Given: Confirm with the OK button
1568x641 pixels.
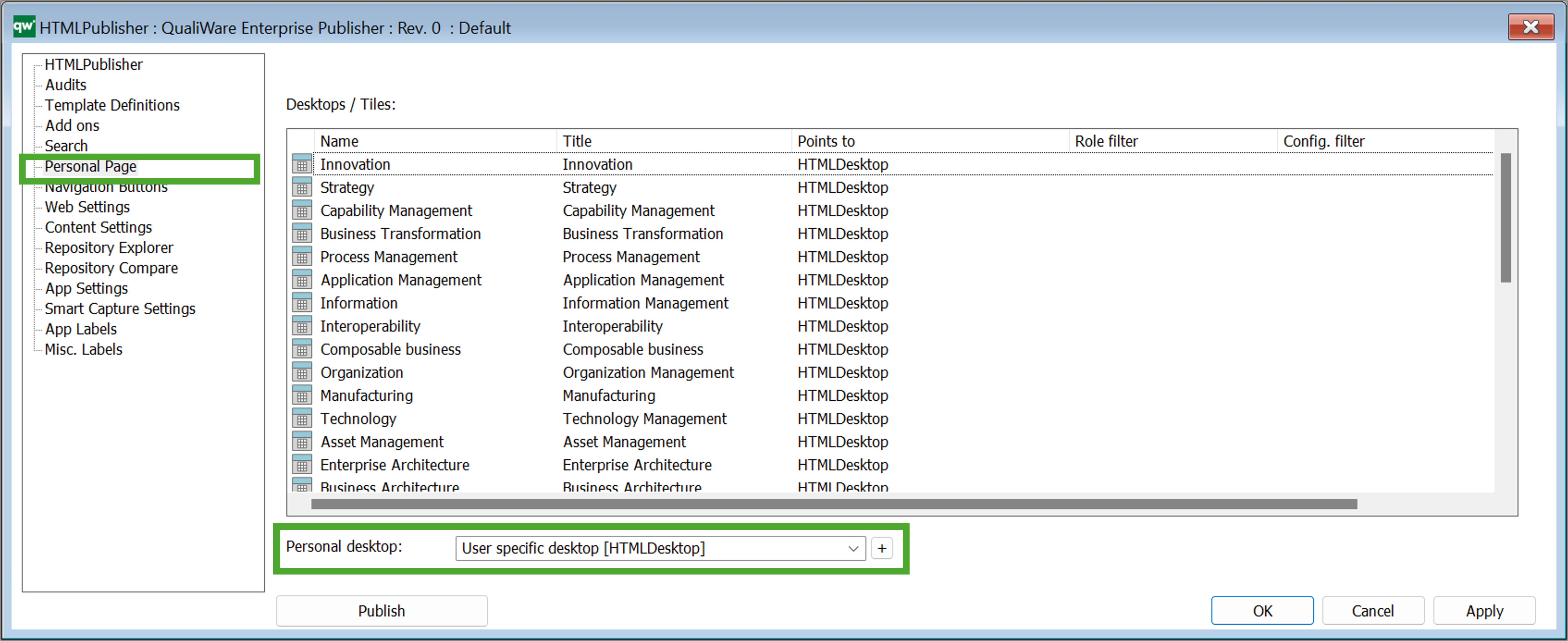Looking at the screenshot, I should tap(1262, 610).
